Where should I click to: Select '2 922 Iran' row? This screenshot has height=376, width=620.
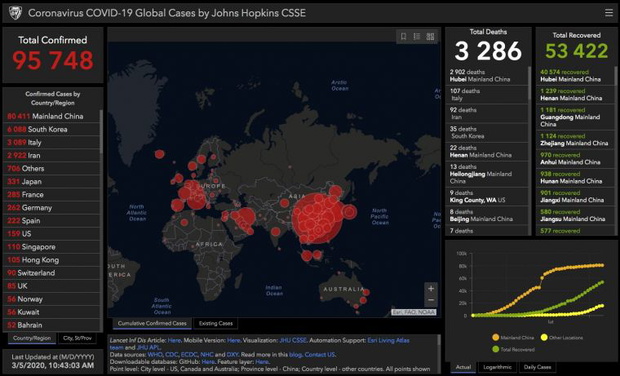(51, 155)
